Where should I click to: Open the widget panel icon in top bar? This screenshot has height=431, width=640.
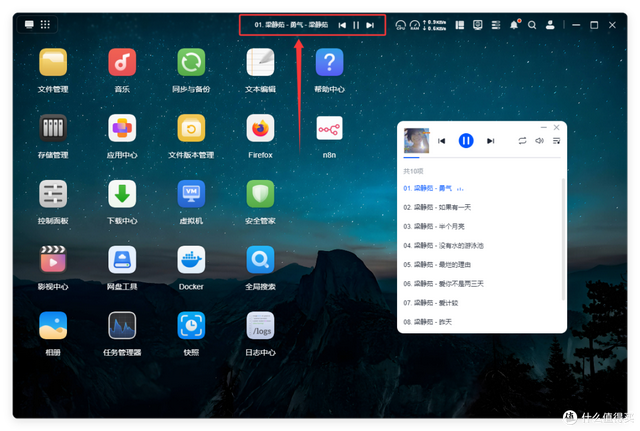tap(460, 25)
